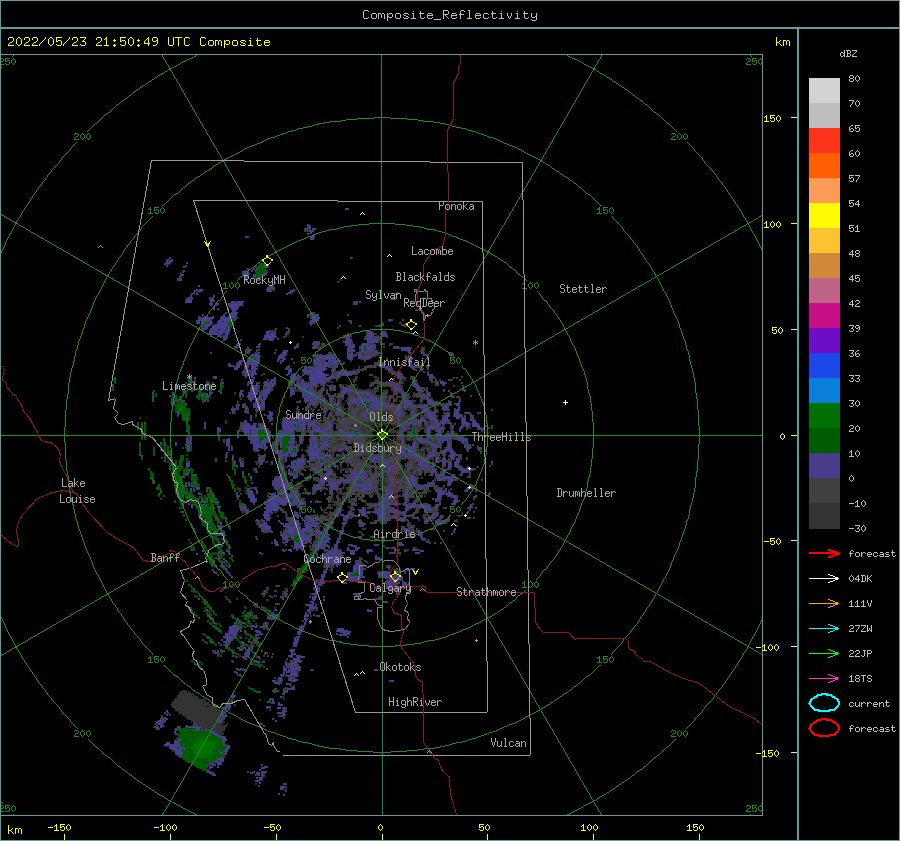Click the red 65 dBZ color swatch
Image resolution: width=900 pixels, height=841 pixels.
824,141
